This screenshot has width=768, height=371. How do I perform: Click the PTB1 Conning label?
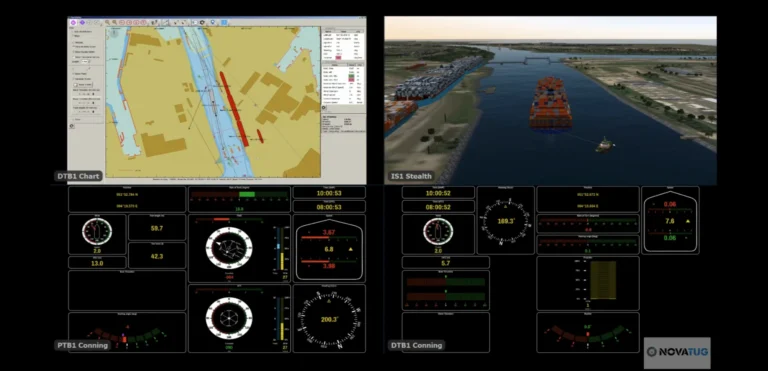[x=81, y=345]
